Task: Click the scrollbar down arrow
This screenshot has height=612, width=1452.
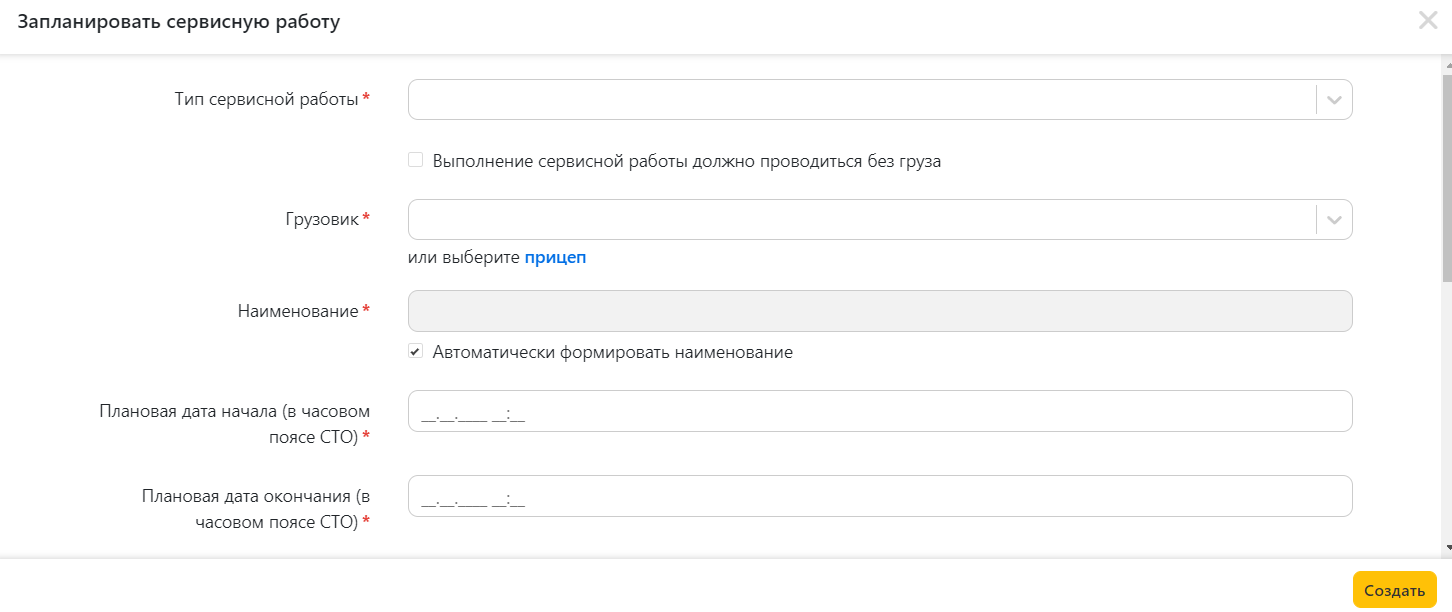Action: (1446, 548)
